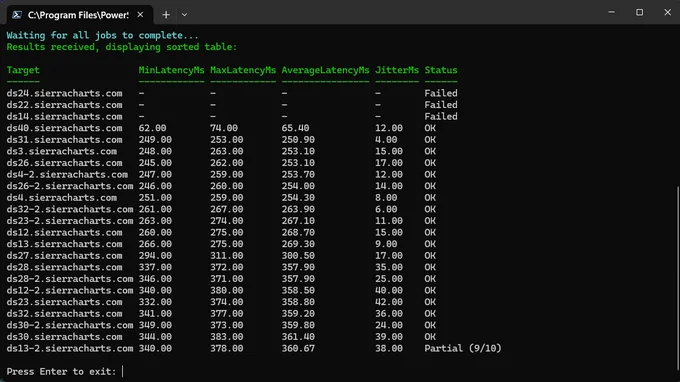Click ds14.sierracharts.com target
Viewport: 680px width, 382px height.
click(x=64, y=117)
